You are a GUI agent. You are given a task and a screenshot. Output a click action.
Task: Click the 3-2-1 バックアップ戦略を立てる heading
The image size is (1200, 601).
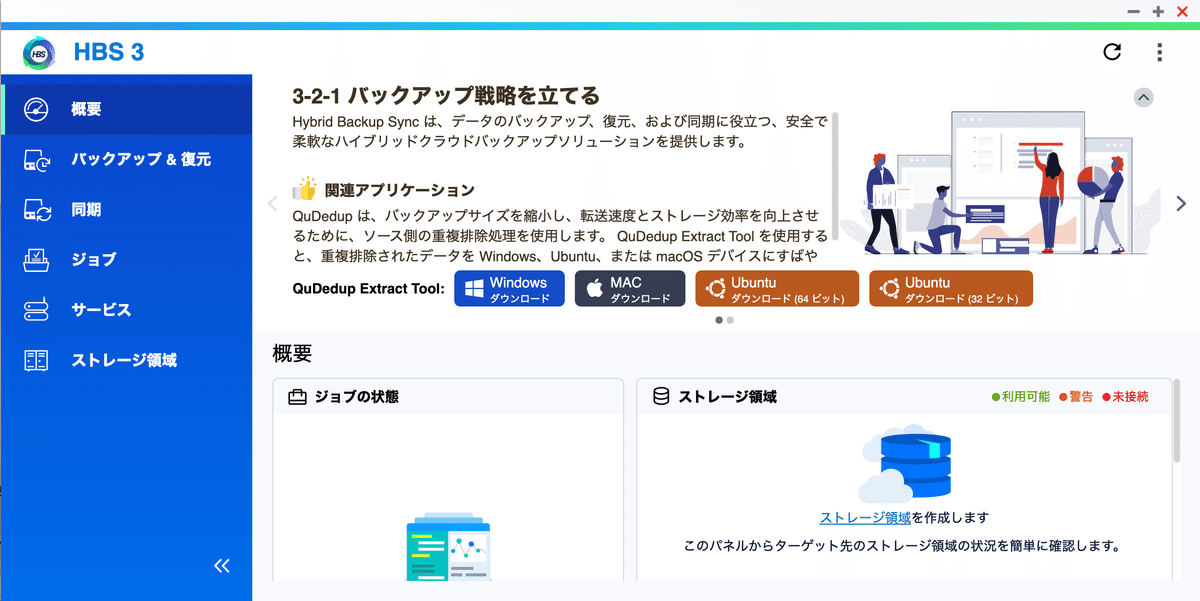(x=446, y=96)
